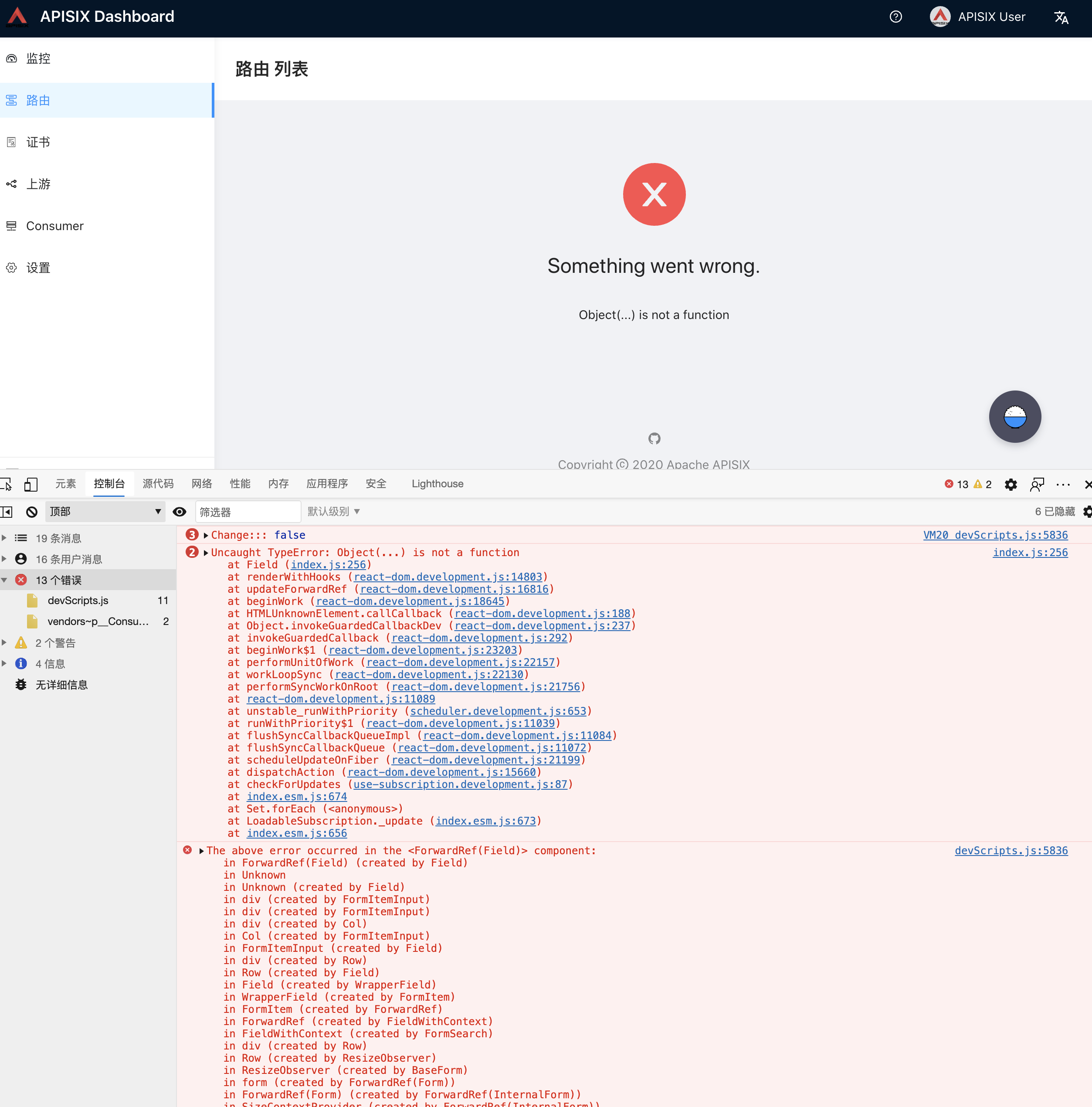Image resolution: width=1092 pixels, height=1107 pixels.
Task: Open the 顶部 context dropdown
Action: (105, 512)
